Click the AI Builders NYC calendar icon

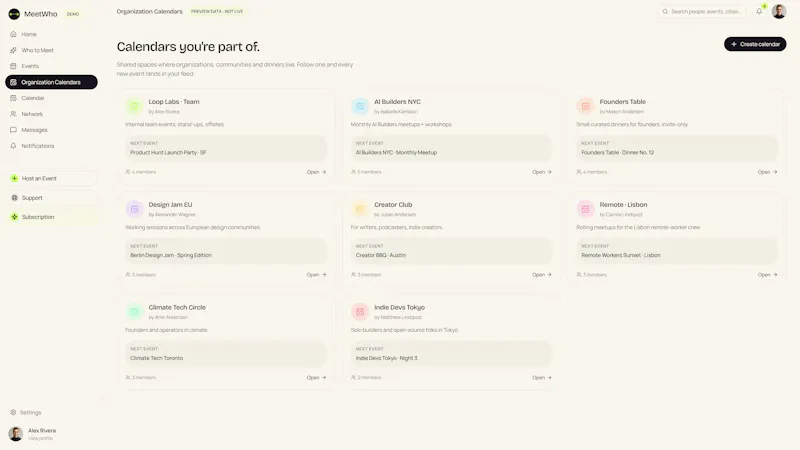360,106
